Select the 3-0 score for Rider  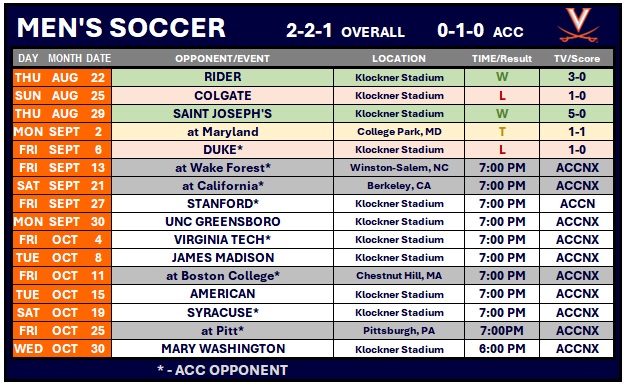coord(577,77)
